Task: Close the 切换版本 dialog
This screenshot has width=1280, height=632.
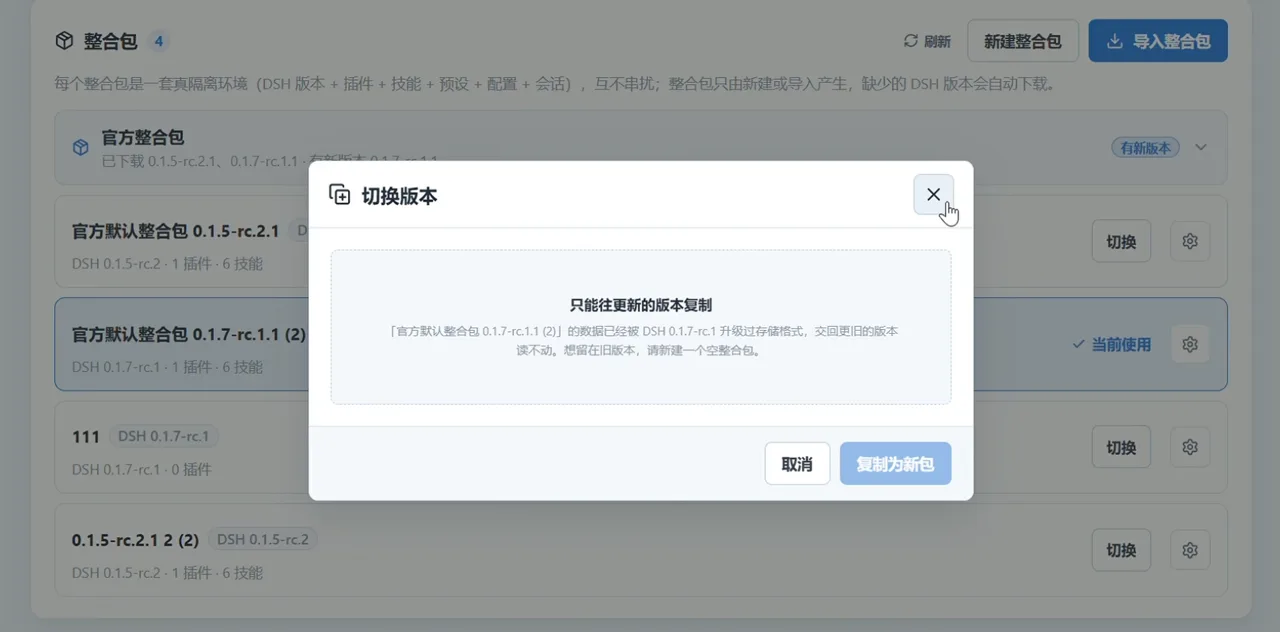Action: [933, 195]
